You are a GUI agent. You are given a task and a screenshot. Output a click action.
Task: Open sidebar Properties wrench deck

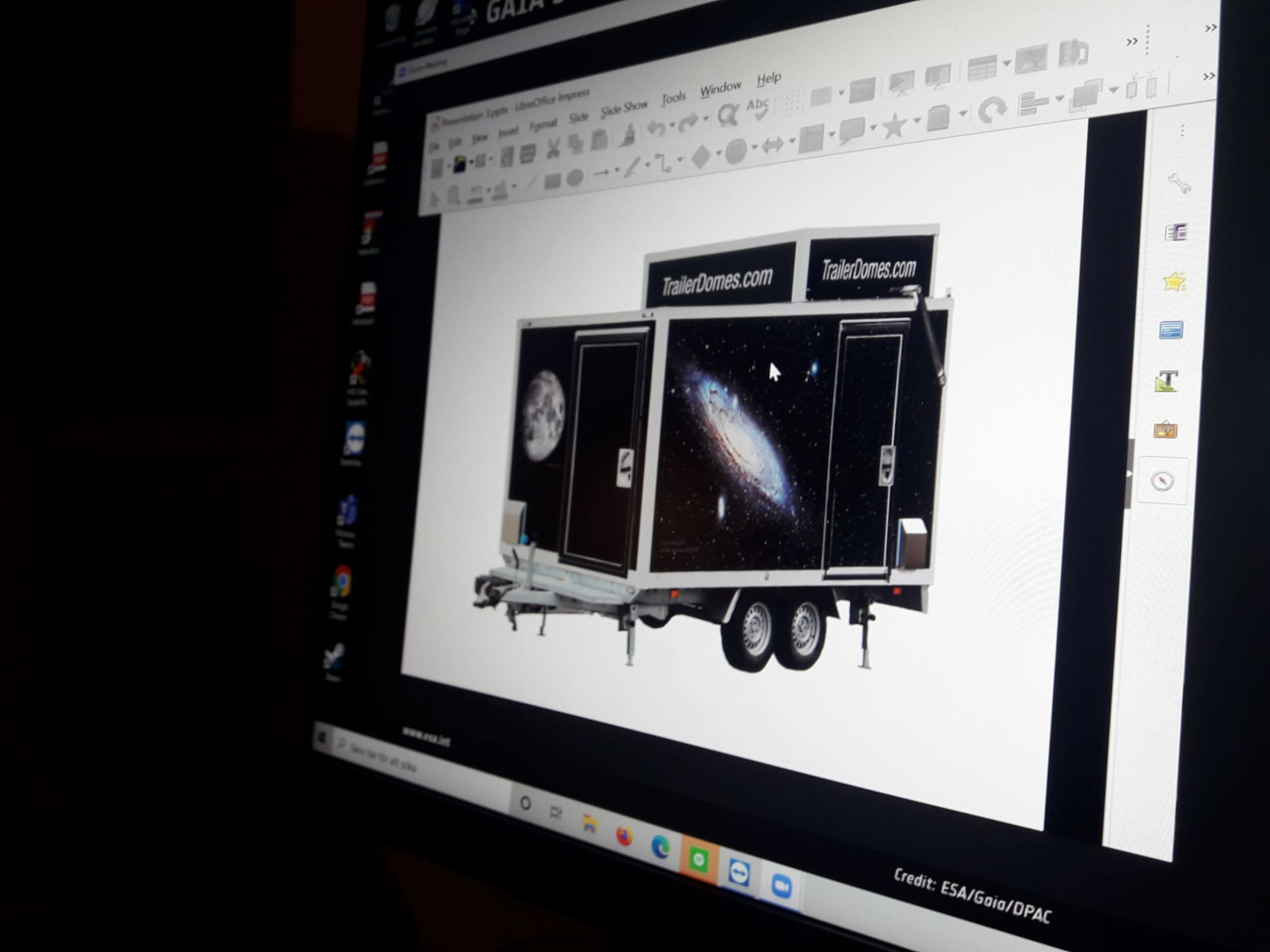pos(1179,183)
